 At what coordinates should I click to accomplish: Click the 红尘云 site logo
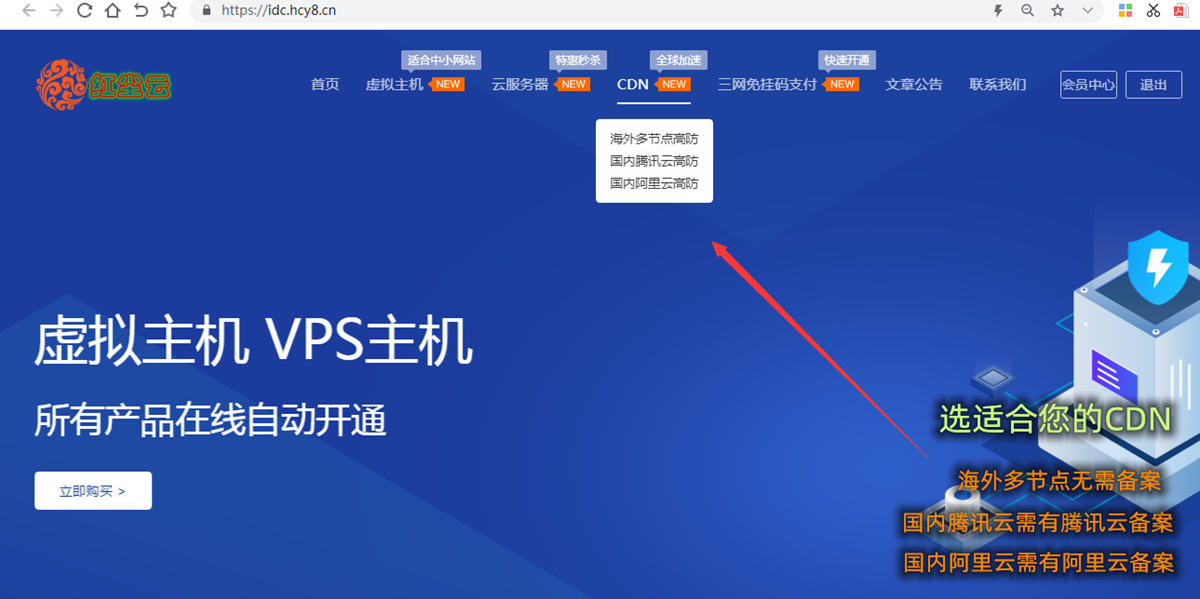coord(104,85)
